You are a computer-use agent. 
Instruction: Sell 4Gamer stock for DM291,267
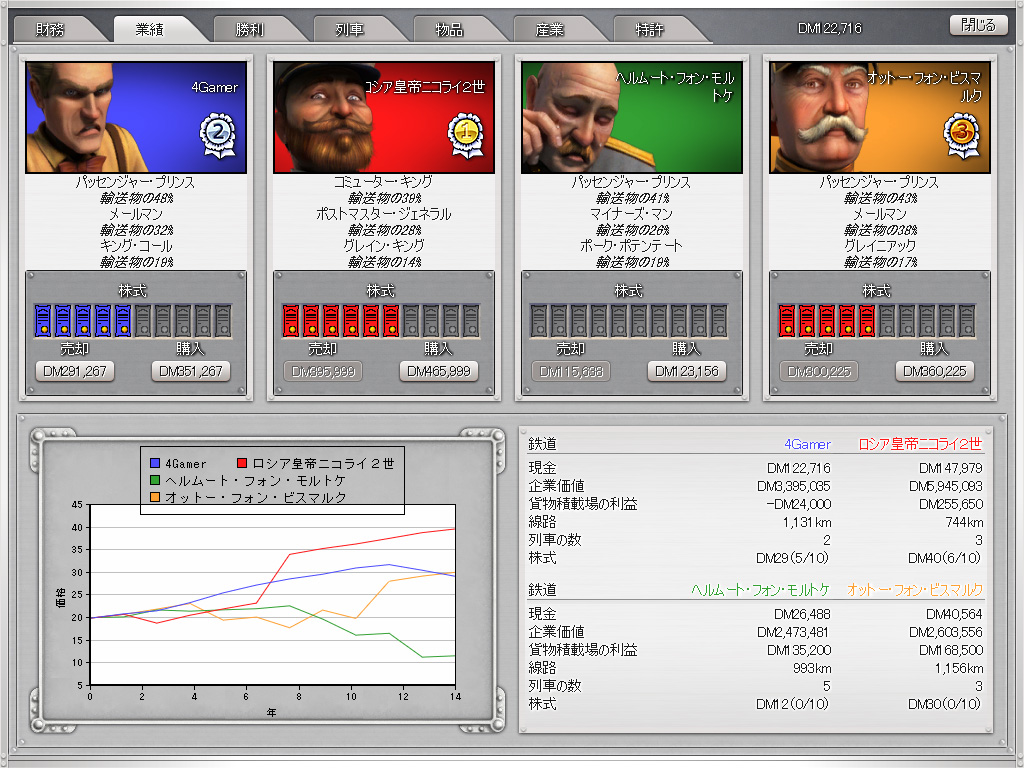click(75, 371)
